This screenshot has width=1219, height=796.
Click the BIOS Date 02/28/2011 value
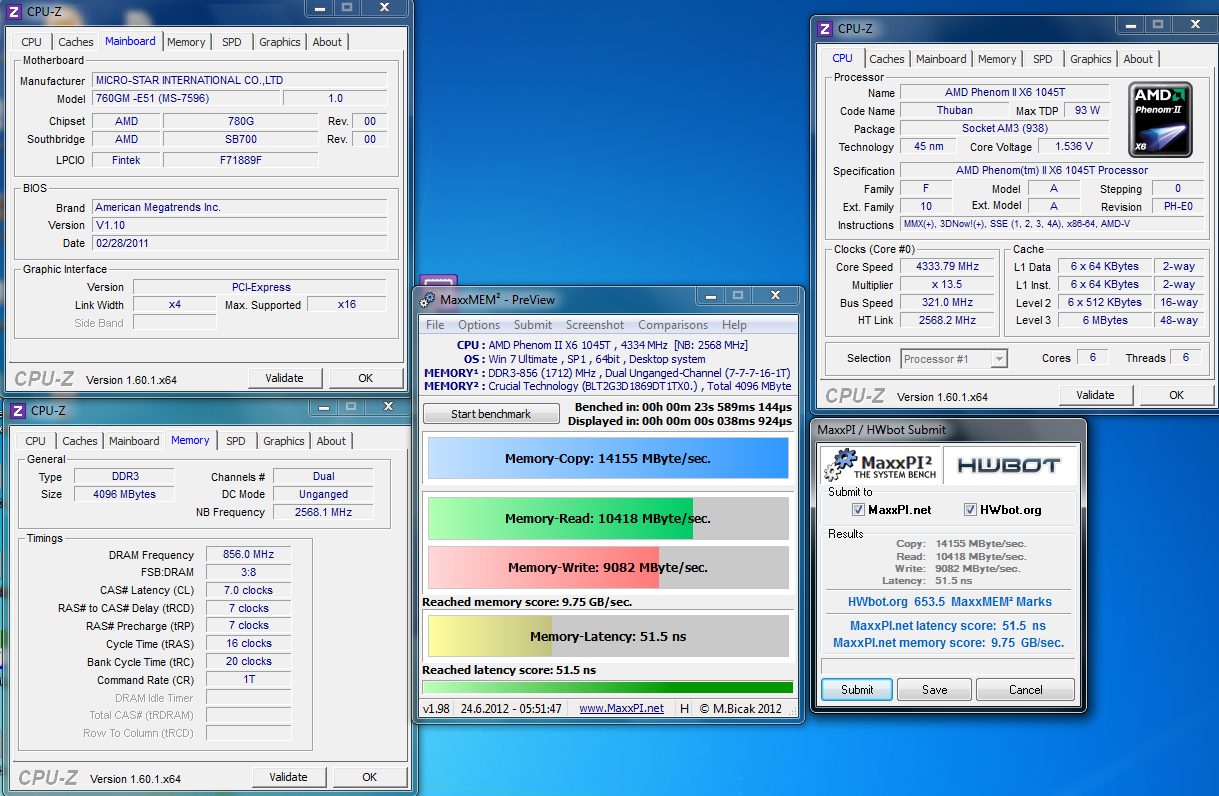(x=239, y=243)
